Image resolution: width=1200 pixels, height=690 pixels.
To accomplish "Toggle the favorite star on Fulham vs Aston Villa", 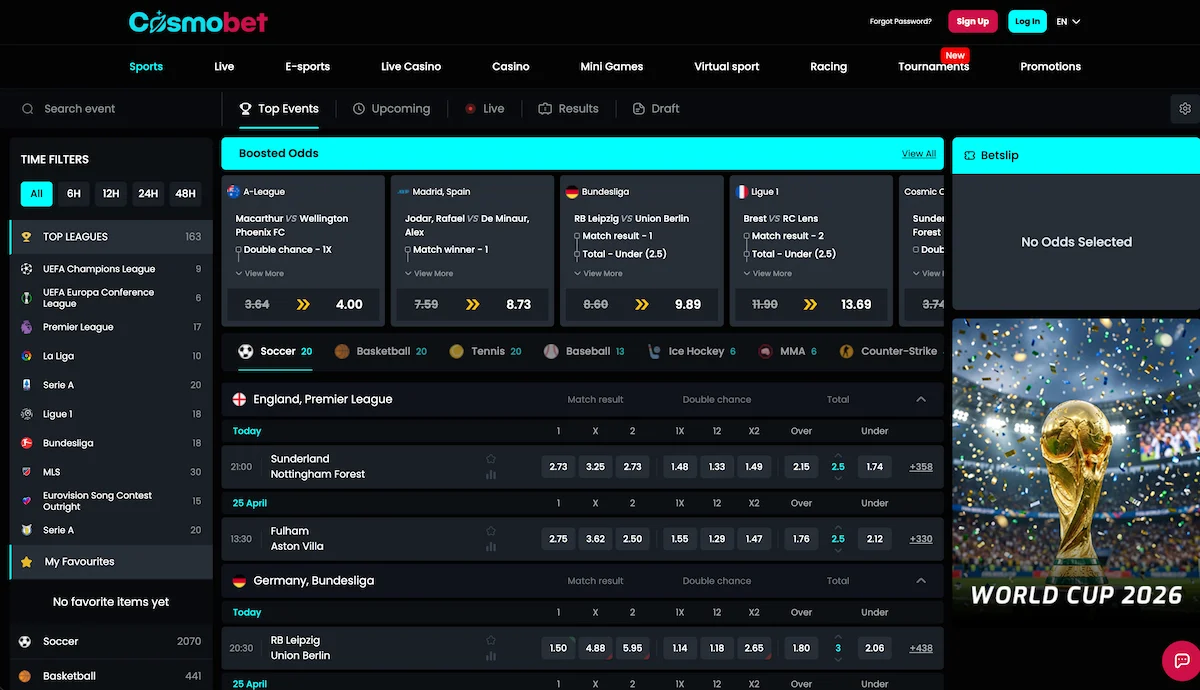I will click(x=490, y=530).
